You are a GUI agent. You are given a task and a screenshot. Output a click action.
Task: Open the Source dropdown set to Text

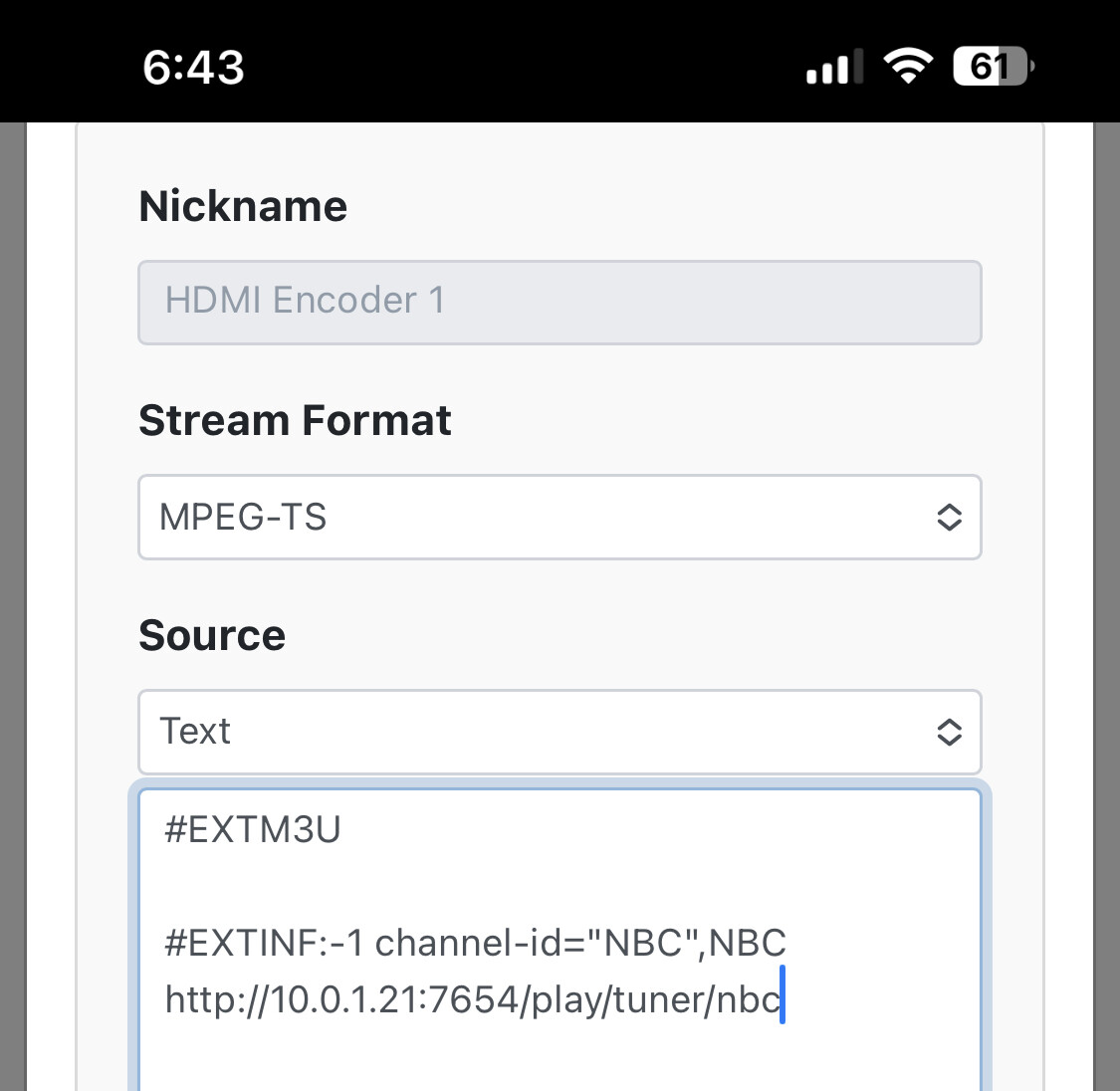pyautogui.click(x=538, y=732)
